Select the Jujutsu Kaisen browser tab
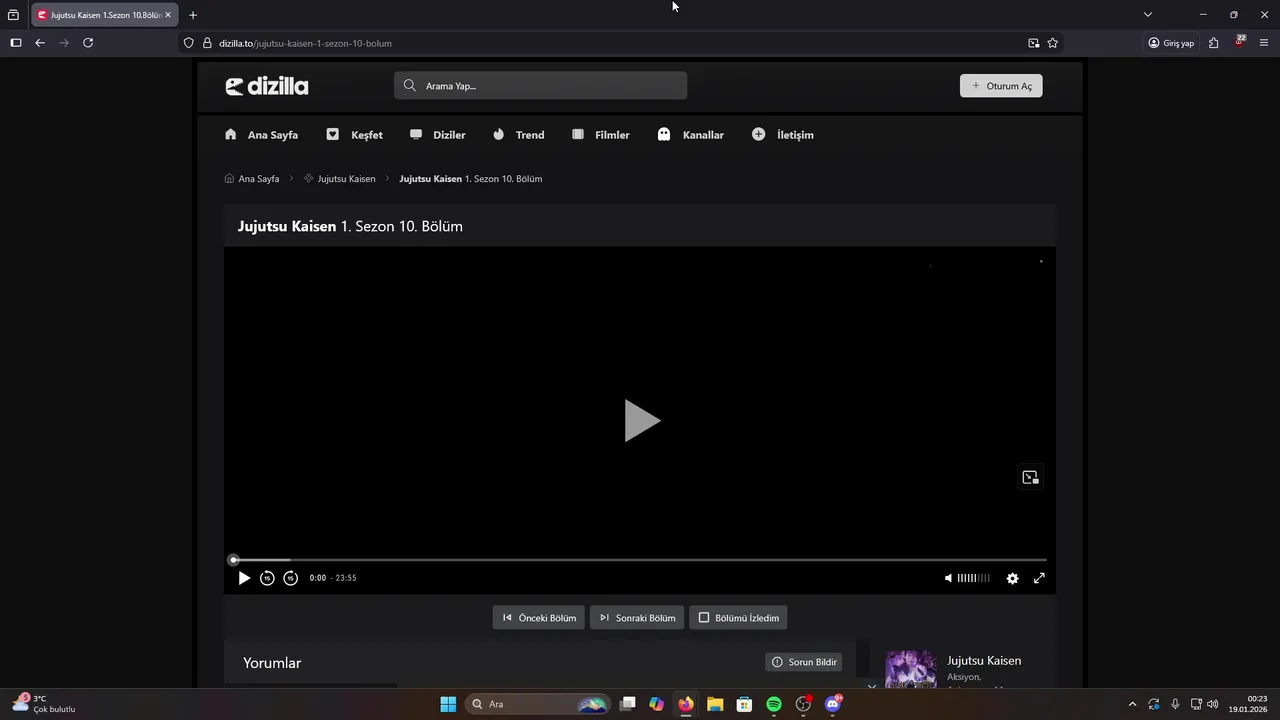 [x=105, y=15]
